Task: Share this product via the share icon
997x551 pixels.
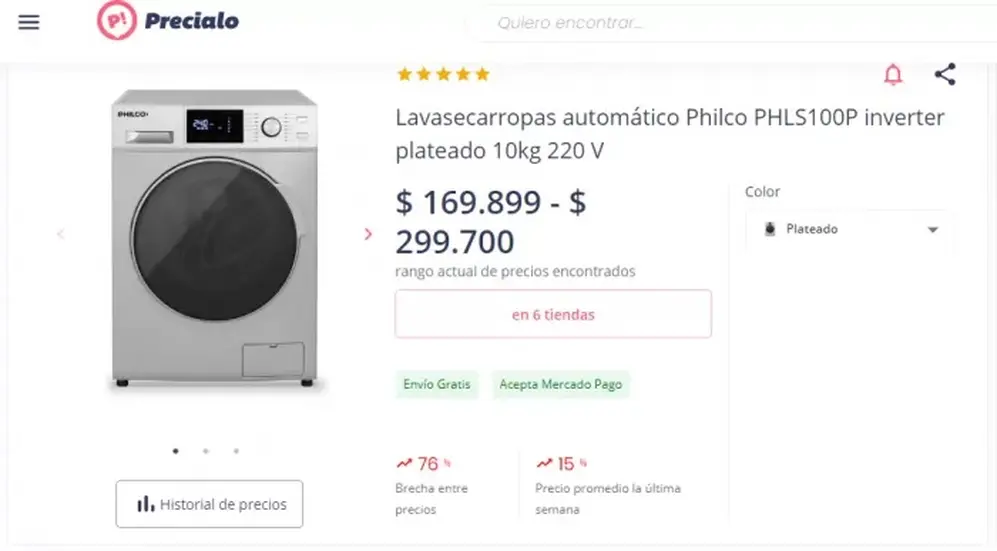Action: click(945, 74)
